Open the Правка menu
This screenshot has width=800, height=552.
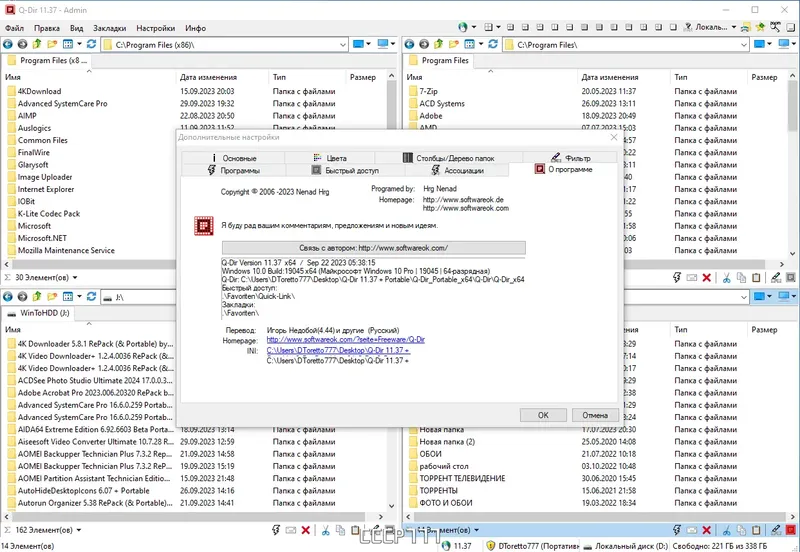tap(47, 28)
